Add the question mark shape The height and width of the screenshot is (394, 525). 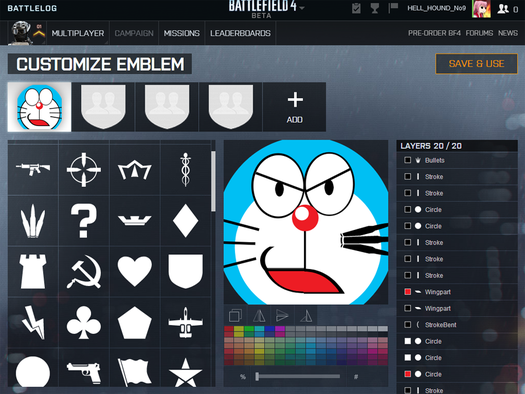[84, 221]
